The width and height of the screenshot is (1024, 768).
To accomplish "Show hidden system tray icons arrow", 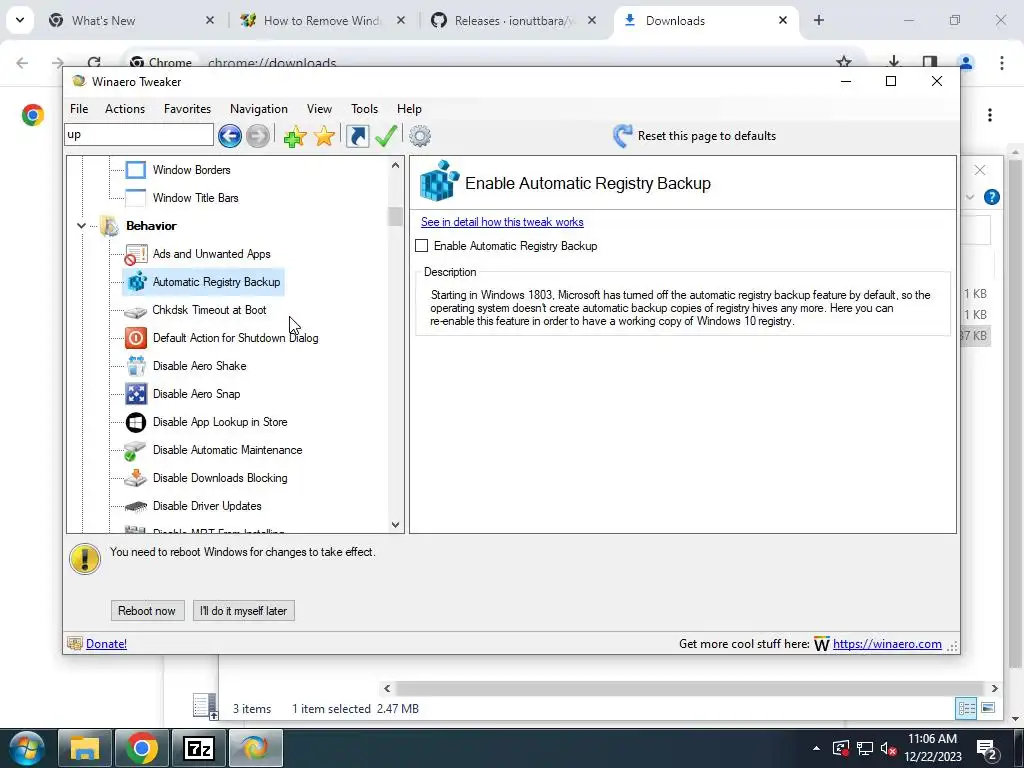I will click(x=816, y=748).
